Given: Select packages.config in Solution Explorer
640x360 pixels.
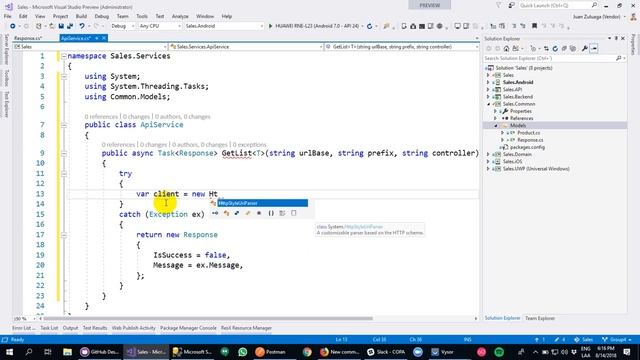Looking at the screenshot, I should 527,147.
